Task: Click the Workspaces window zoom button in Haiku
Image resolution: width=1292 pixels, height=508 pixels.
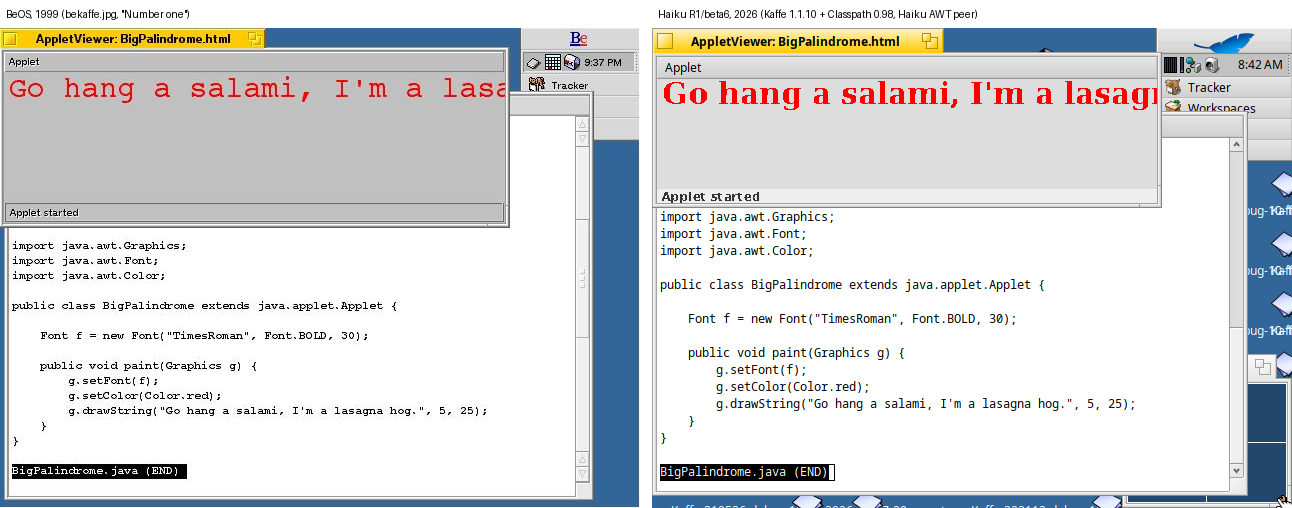Action: click(x=1263, y=367)
